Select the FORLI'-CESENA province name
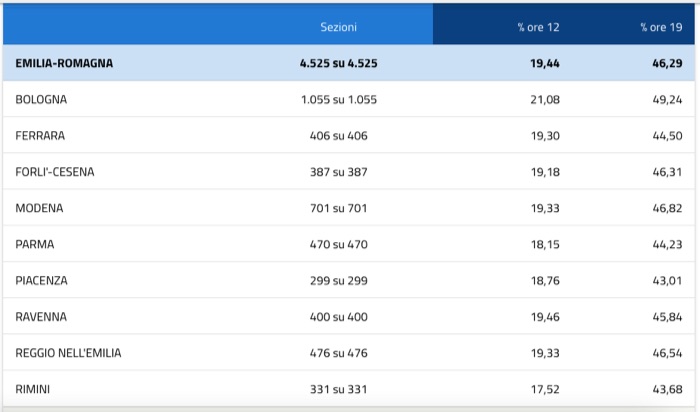This screenshot has height=412, width=700. tap(55, 172)
